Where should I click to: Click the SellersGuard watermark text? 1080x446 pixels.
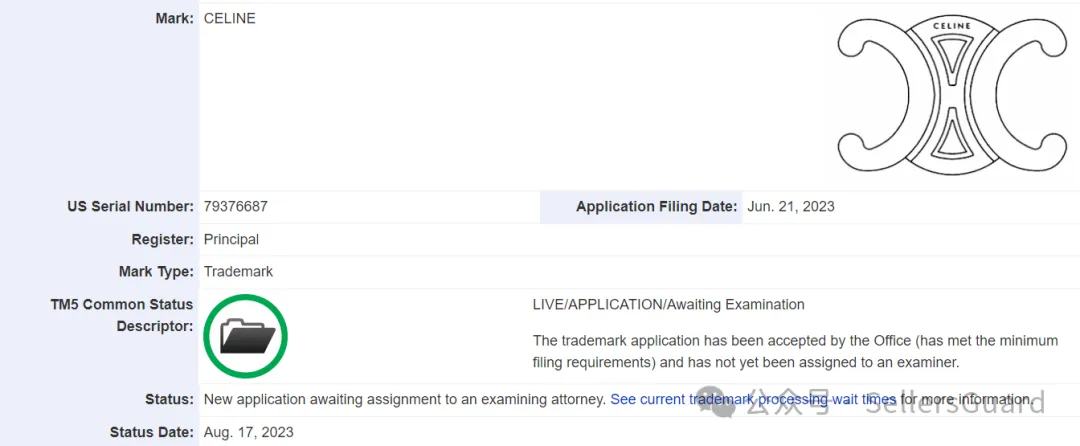point(954,402)
